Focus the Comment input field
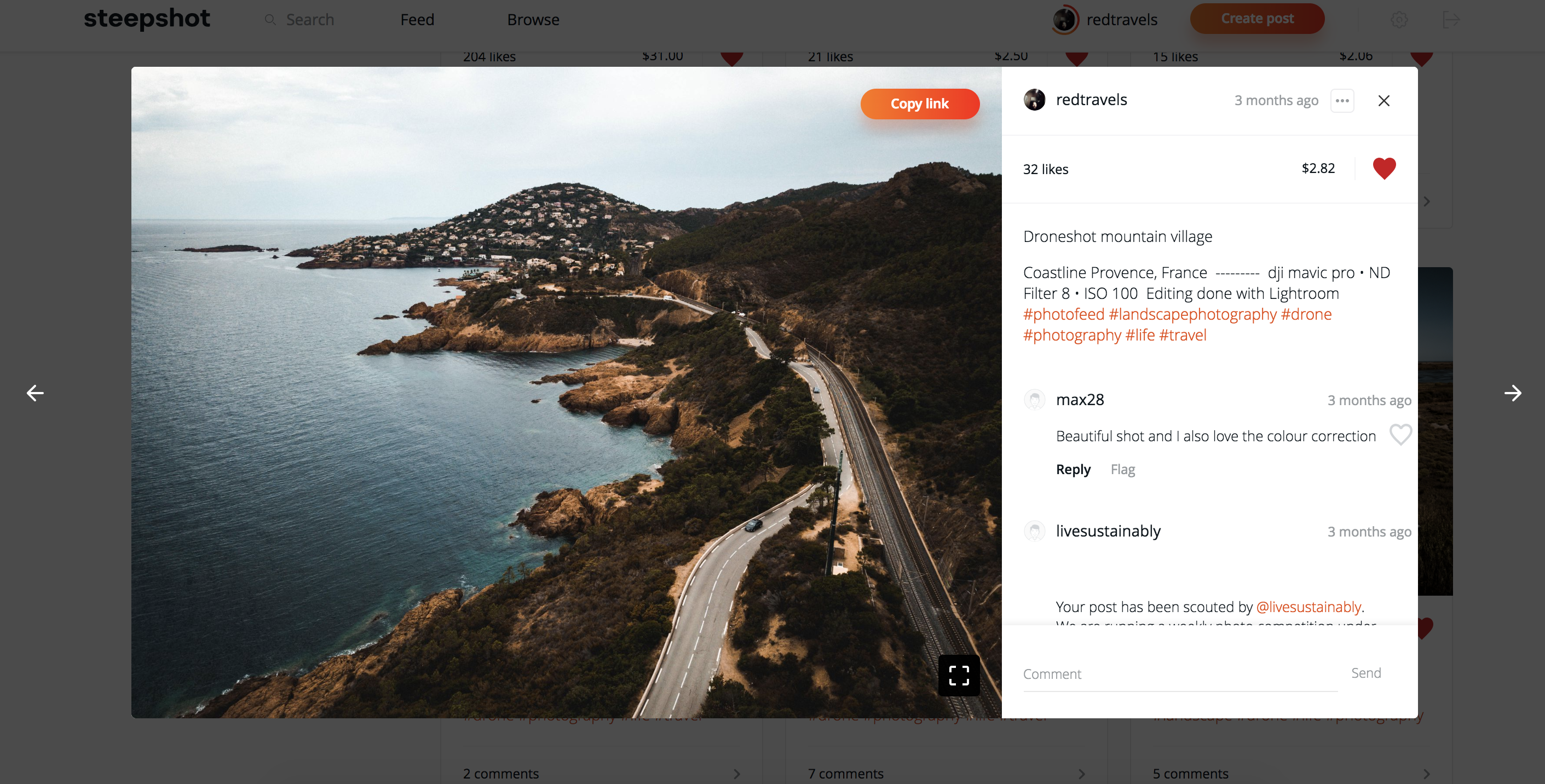This screenshot has height=784, width=1545. pyautogui.click(x=1180, y=673)
